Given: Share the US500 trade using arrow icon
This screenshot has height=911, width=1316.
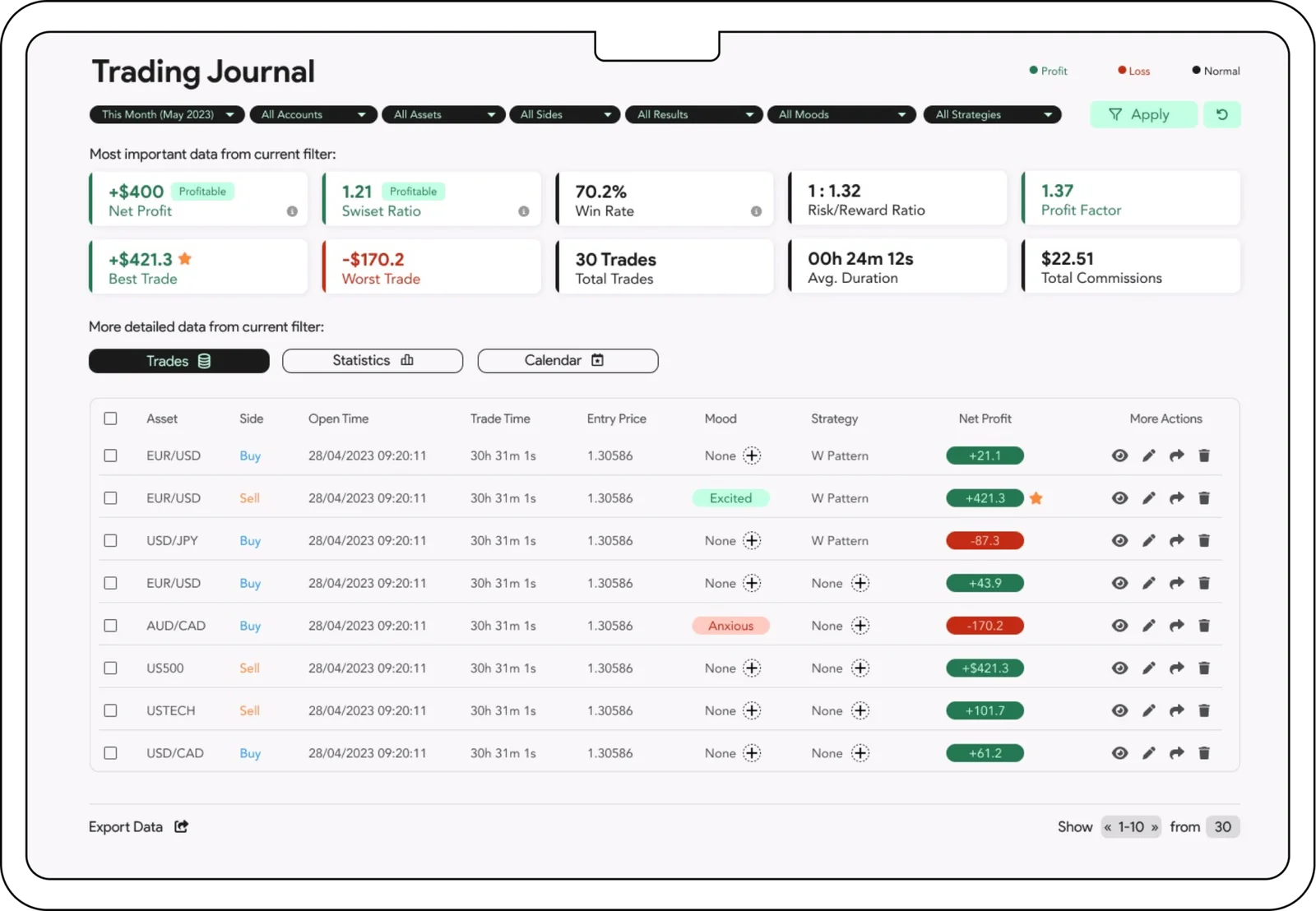Looking at the screenshot, I should click(1176, 668).
